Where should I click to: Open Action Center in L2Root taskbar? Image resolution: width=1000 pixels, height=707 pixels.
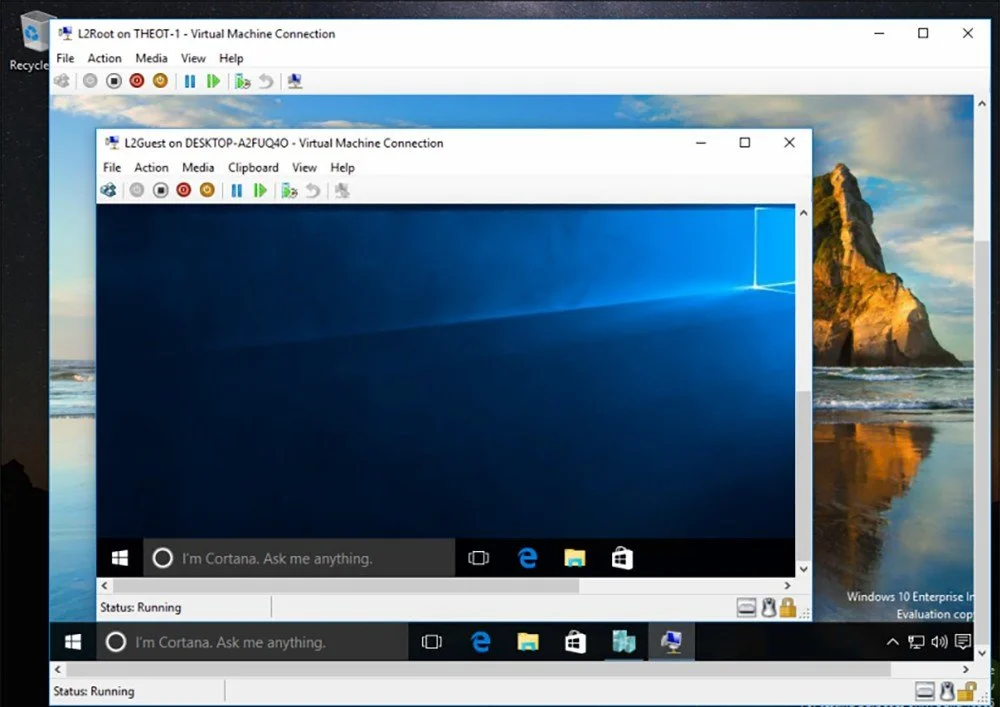(x=963, y=641)
